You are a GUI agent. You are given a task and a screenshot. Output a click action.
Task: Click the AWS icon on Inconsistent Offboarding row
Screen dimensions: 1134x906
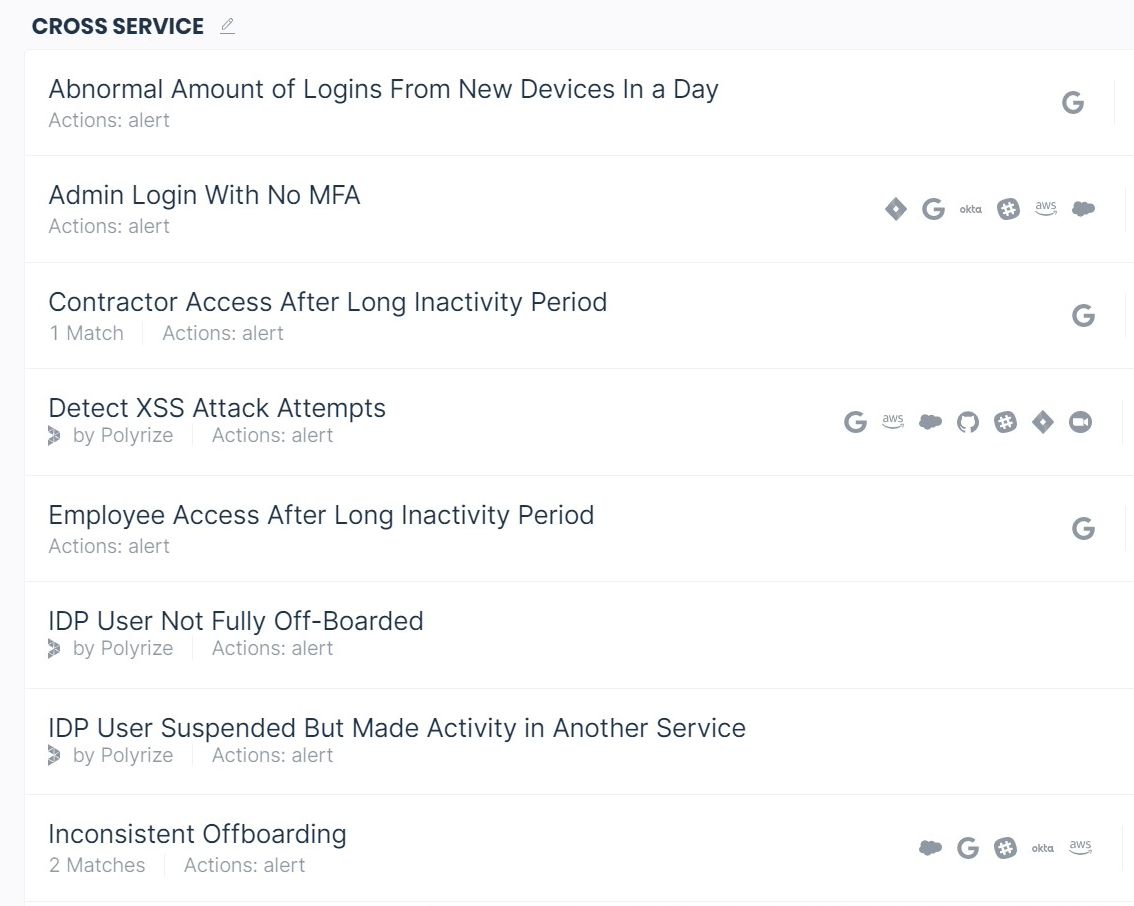pyautogui.click(x=1080, y=846)
